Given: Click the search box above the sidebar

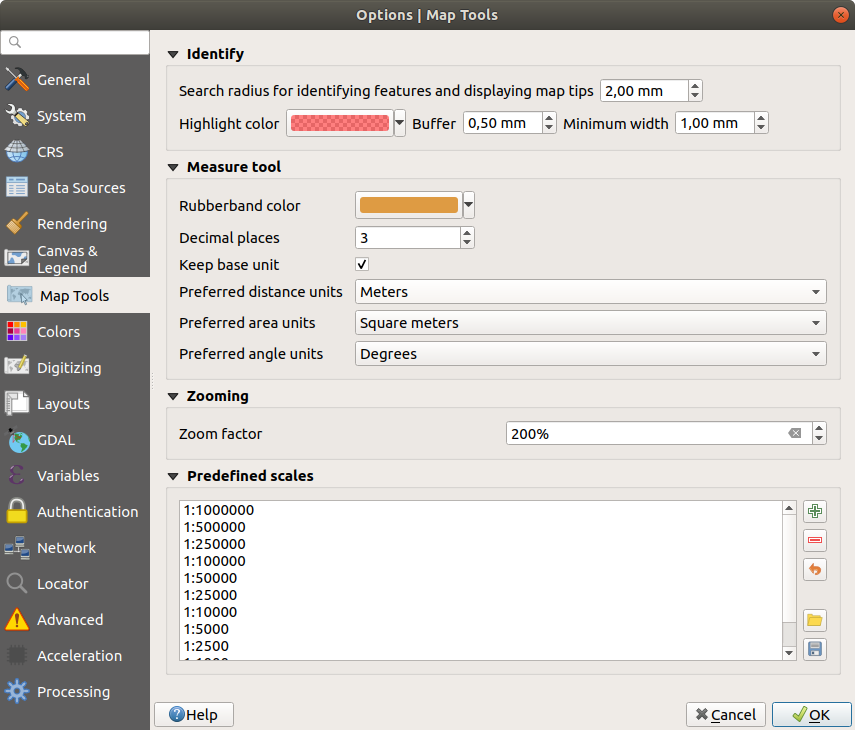Looking at the screenshot, I should pyautogui.click(x=75, y=43).
